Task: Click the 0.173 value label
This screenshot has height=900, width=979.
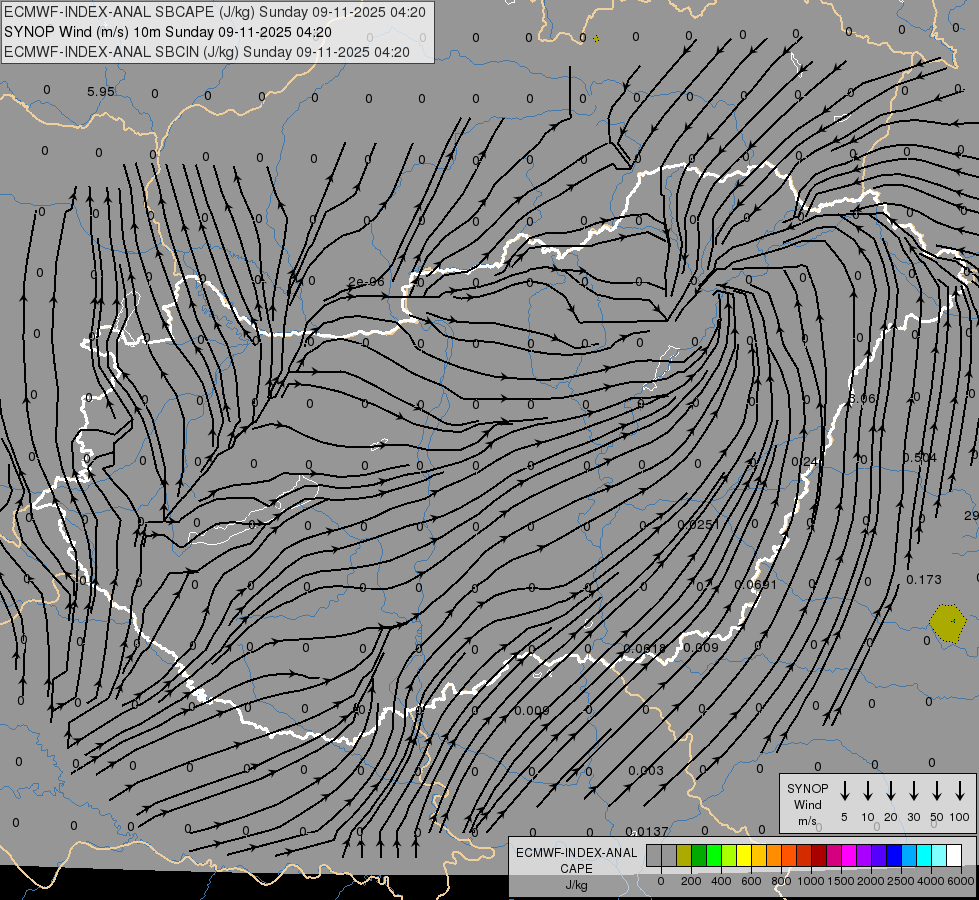Action: pos(923,580)
